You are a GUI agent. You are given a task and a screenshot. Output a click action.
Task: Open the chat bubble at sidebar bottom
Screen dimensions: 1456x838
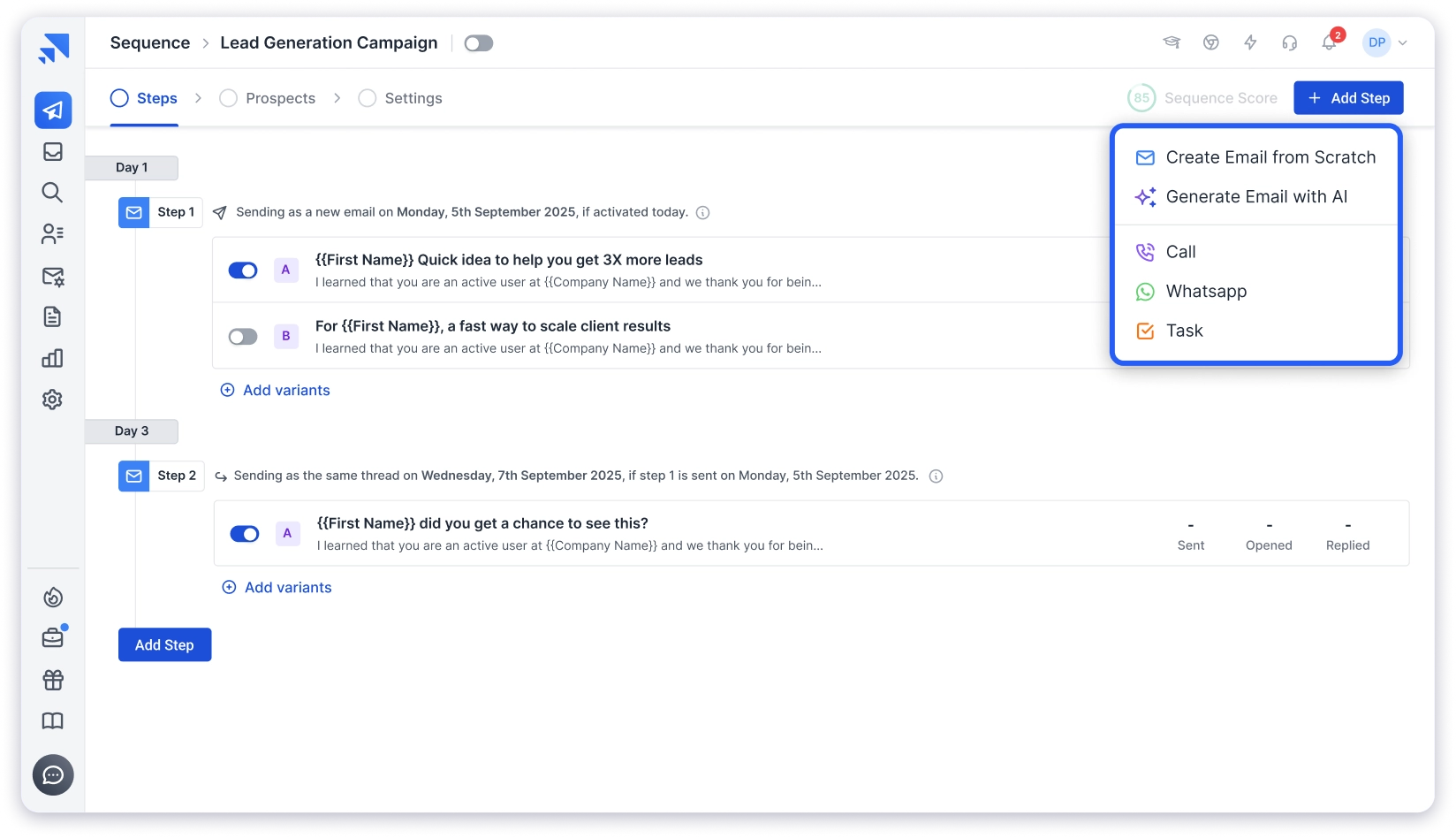pyautogui.click(x=53, y=774)
